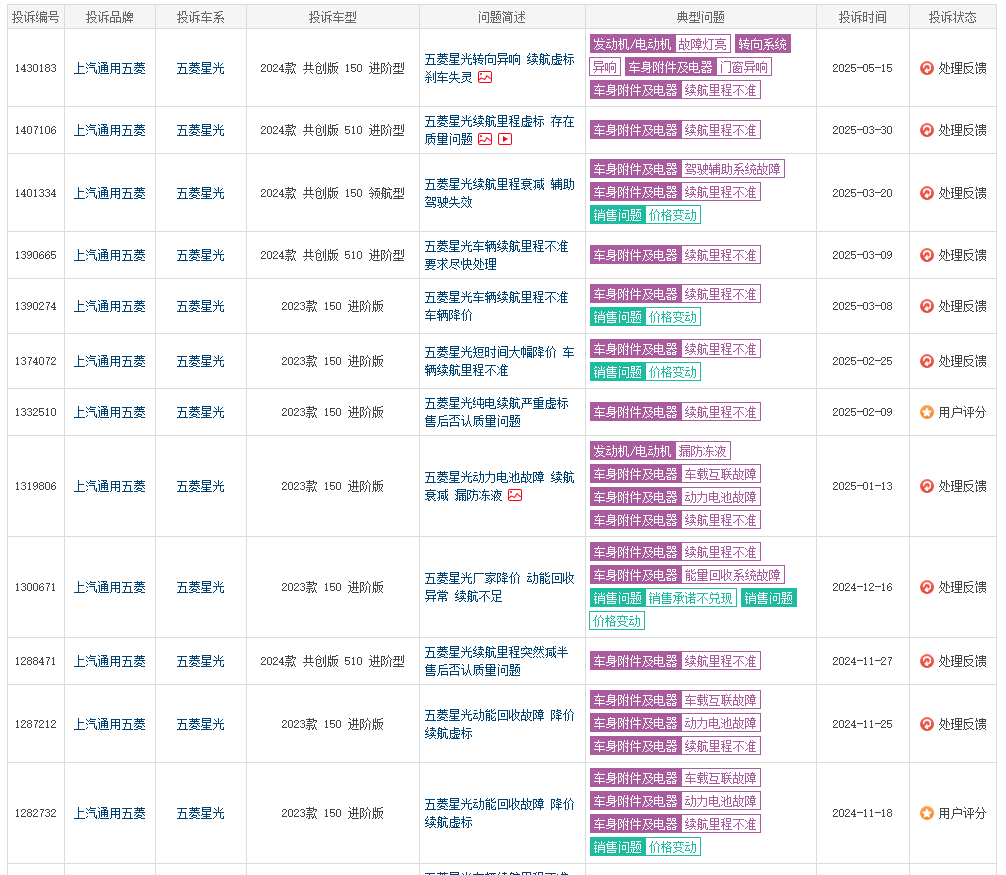
Task: Click 处理反馈 status icon for complaint 1287212
Action: click(x=926, y=724)
